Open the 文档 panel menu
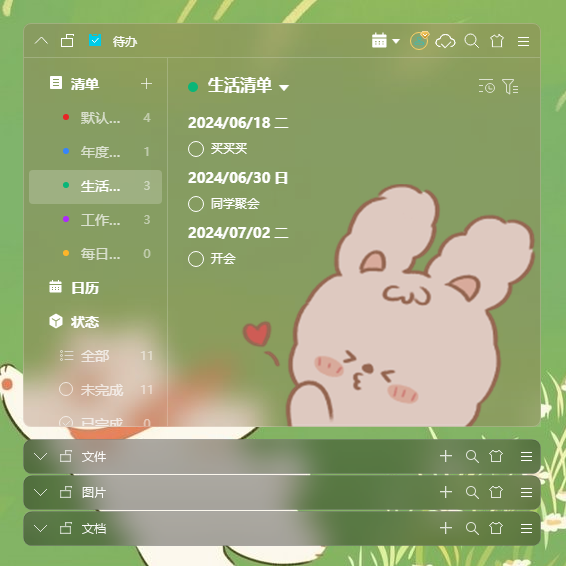 click(x=526, y=528)
